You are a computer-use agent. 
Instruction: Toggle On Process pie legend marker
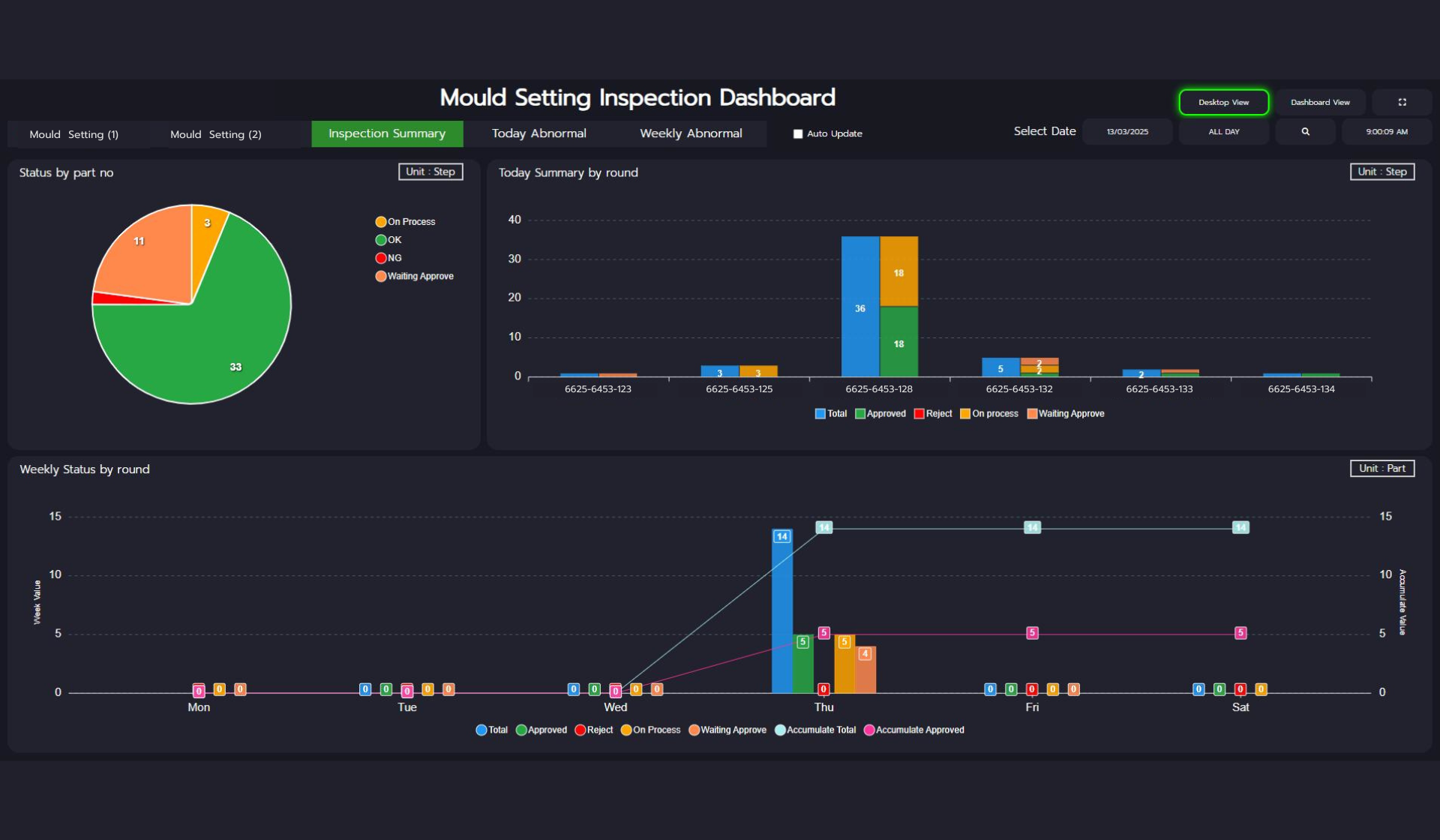point(381,222)
